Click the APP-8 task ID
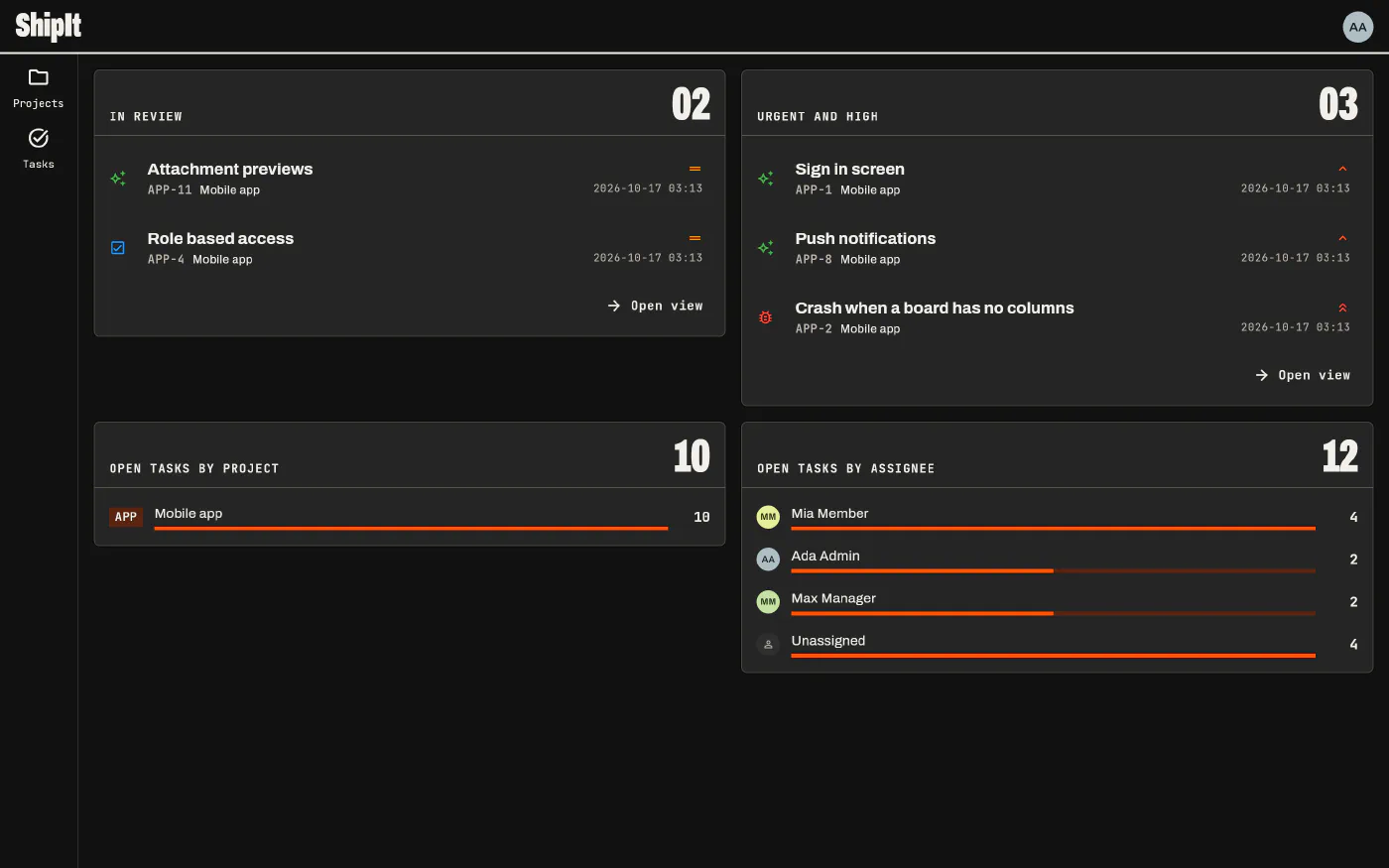This screenshot has width=1389, height=868. [x=814, y=260]
